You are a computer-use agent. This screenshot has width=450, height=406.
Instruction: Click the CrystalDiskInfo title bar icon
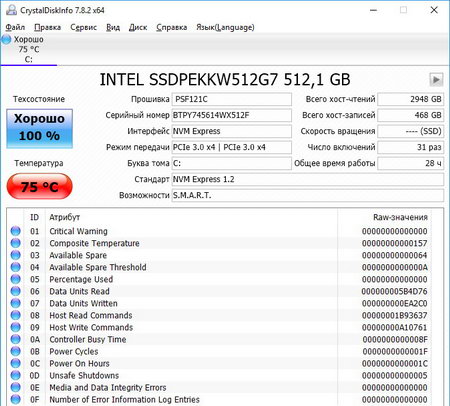coord(11,10)
